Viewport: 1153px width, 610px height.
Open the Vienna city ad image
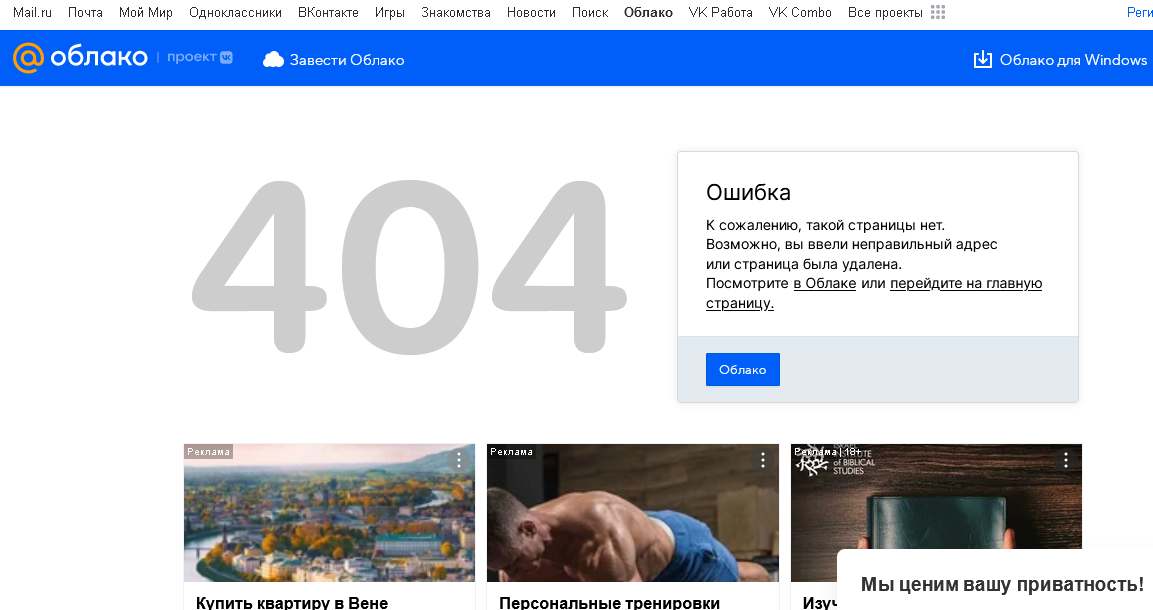(329, 513)
